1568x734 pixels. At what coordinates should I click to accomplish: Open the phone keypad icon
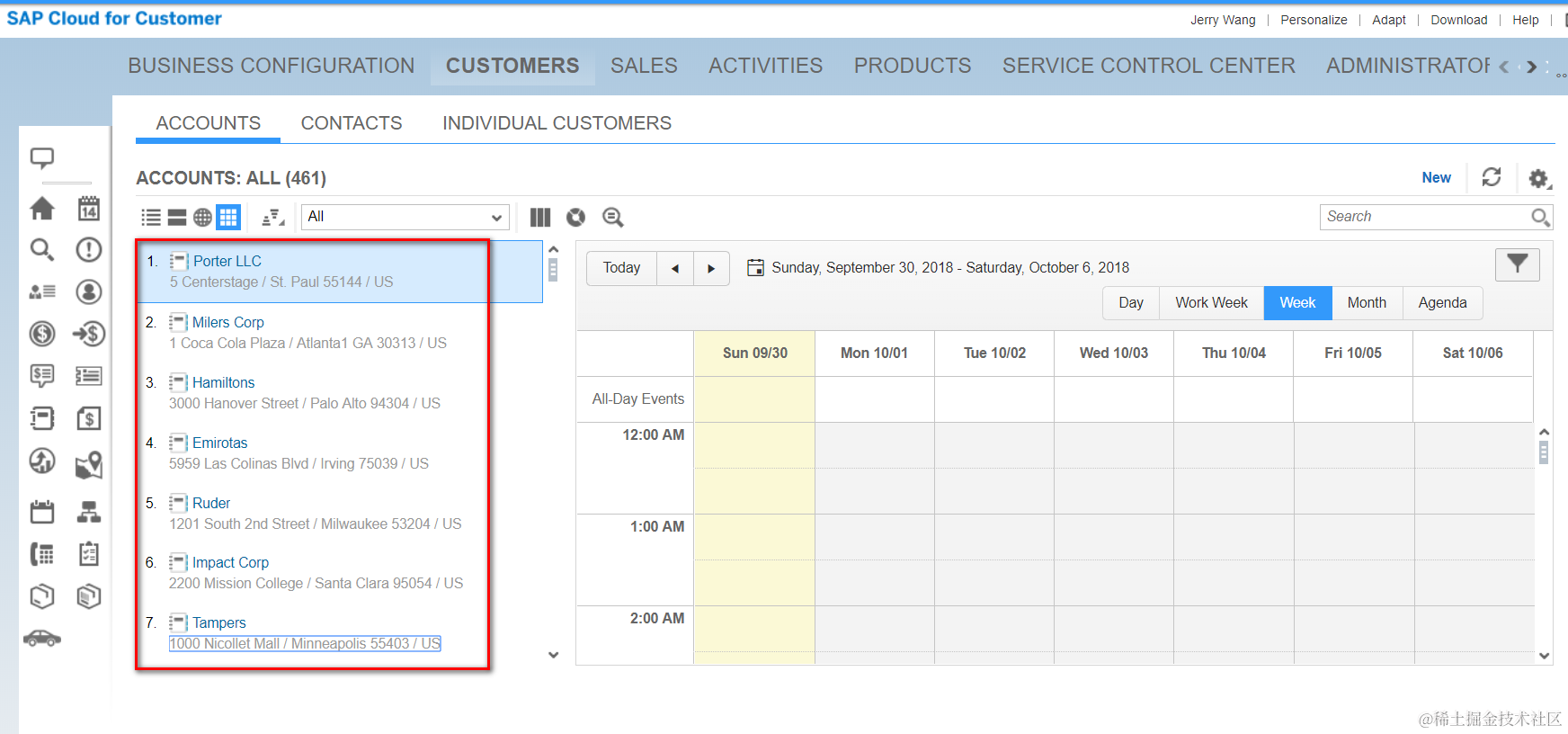click(x=42, y=554)
